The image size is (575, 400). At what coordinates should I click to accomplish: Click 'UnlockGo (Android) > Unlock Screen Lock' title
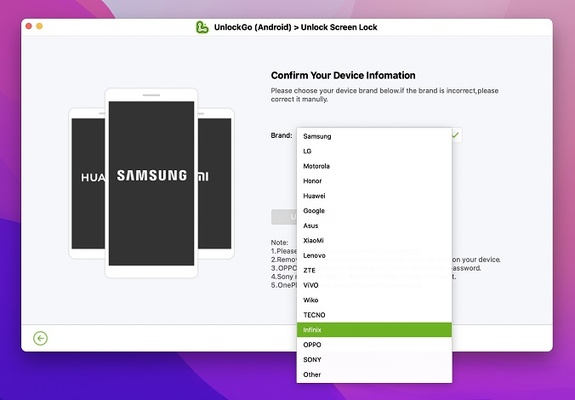point(296,27)
